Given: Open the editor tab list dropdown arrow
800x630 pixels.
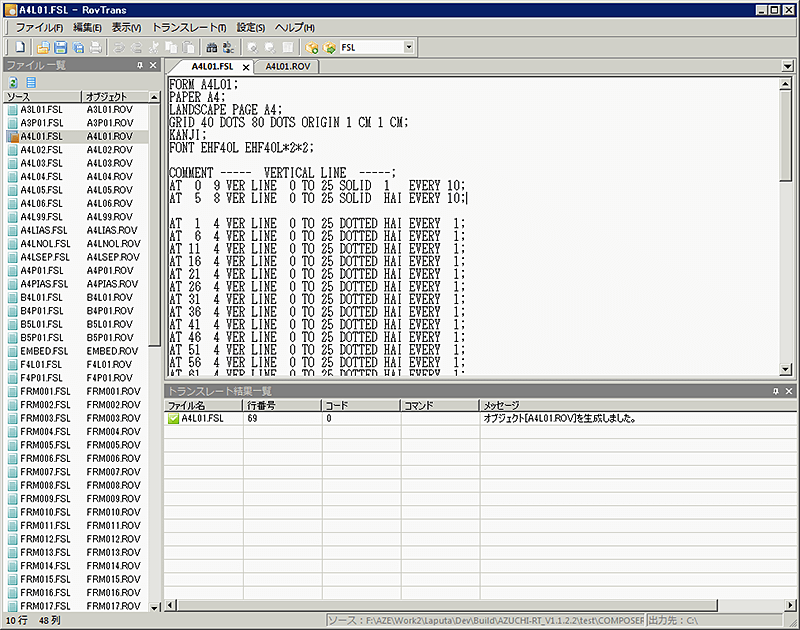Looking at the screenshot, I should click(x=789, y=67).
